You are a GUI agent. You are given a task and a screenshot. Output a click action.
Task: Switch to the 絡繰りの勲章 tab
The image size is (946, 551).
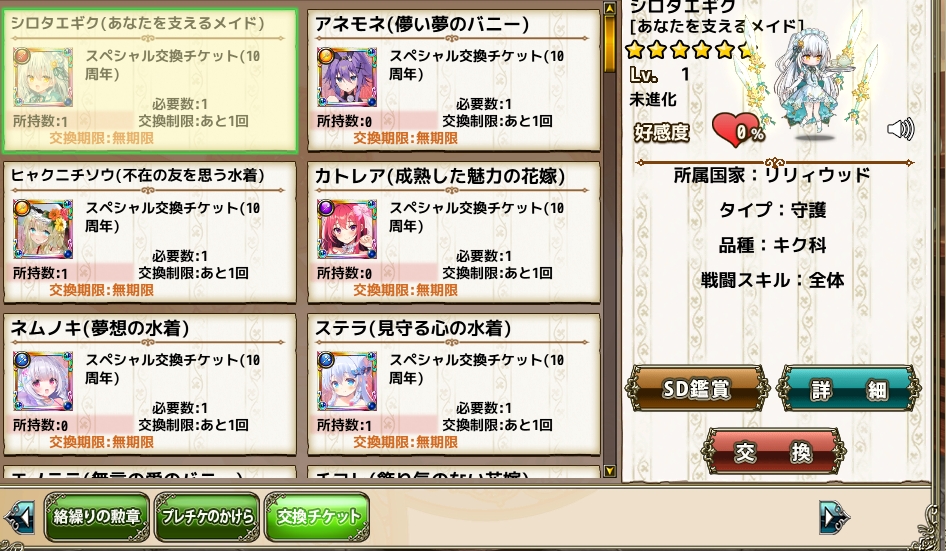[x=97, y=517]
